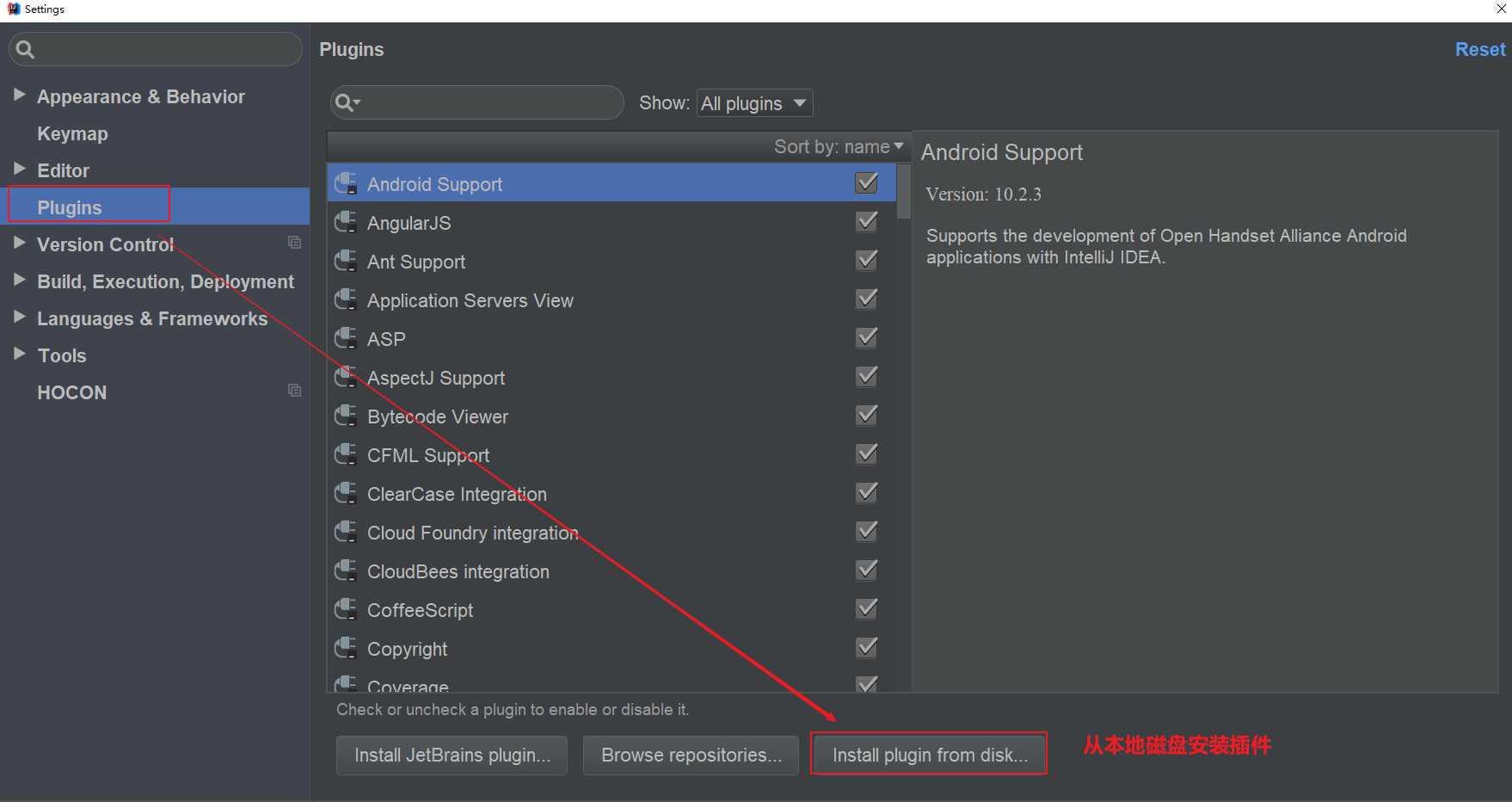The width and height of the screenshot is (1512, 802).
Task: Expand Build, Execution, Deployment section
Action: click(19, 280)
